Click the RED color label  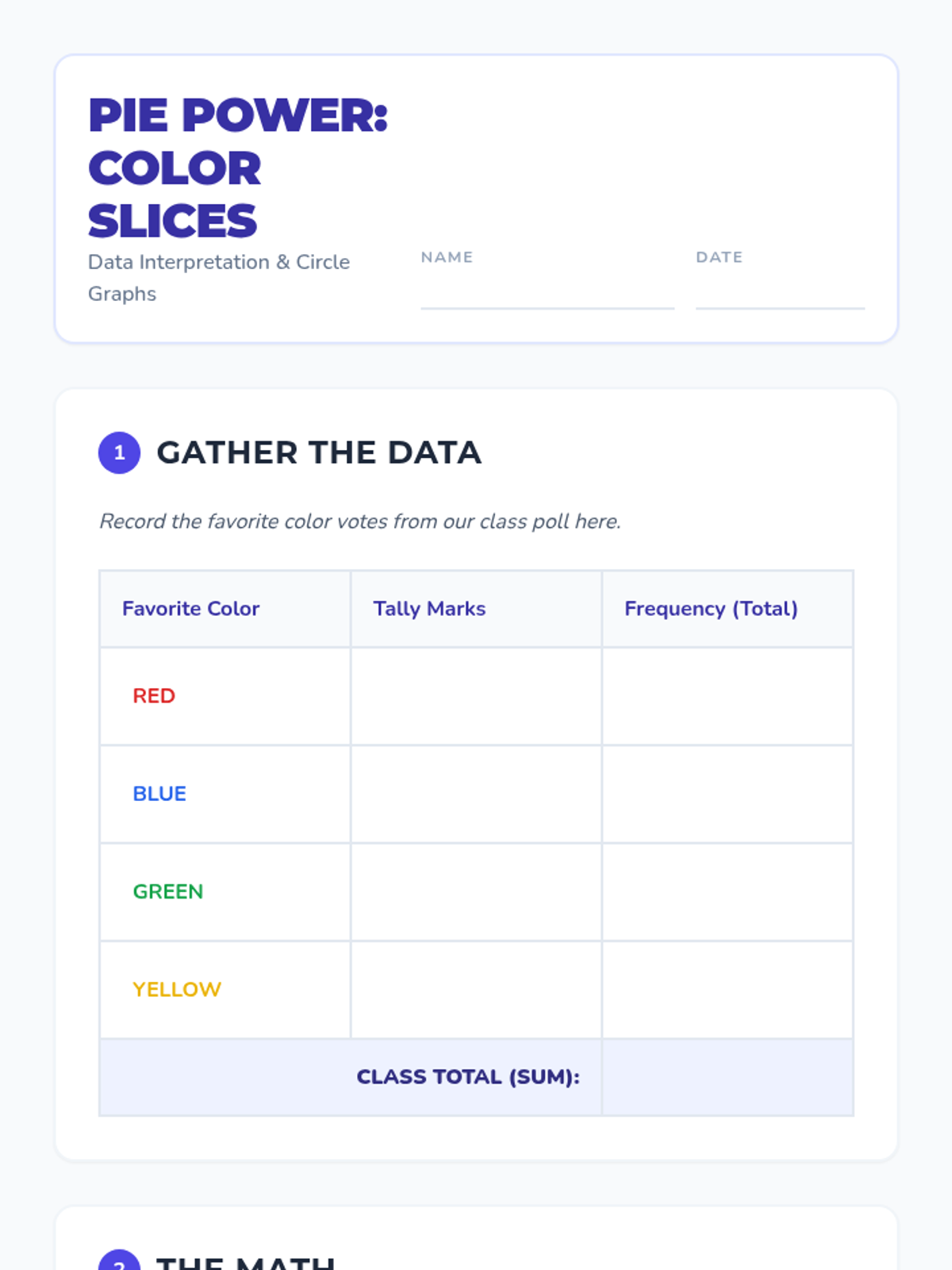[x=154, y=696]
